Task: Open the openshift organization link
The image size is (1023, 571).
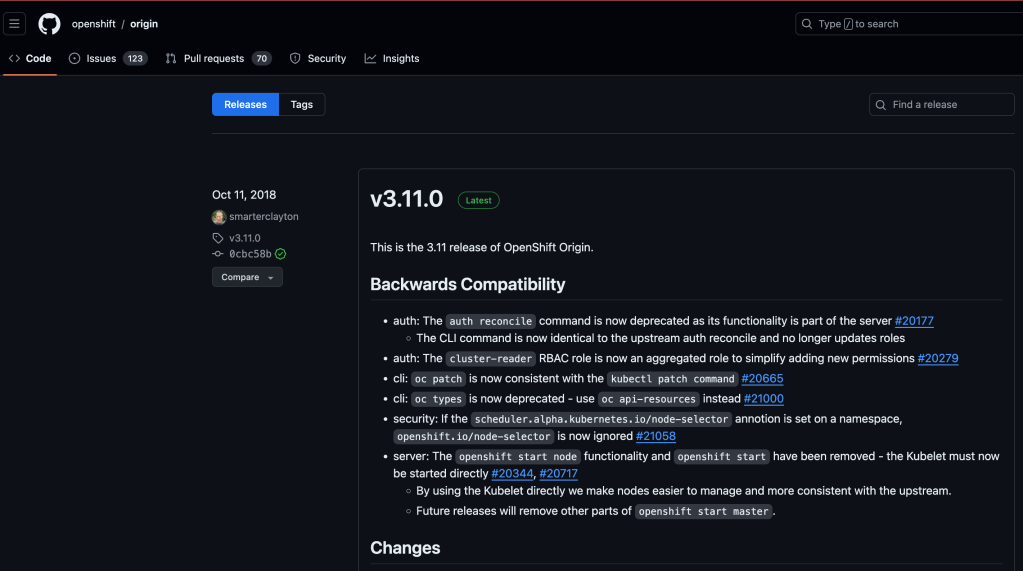Action: tap(93, 24)
